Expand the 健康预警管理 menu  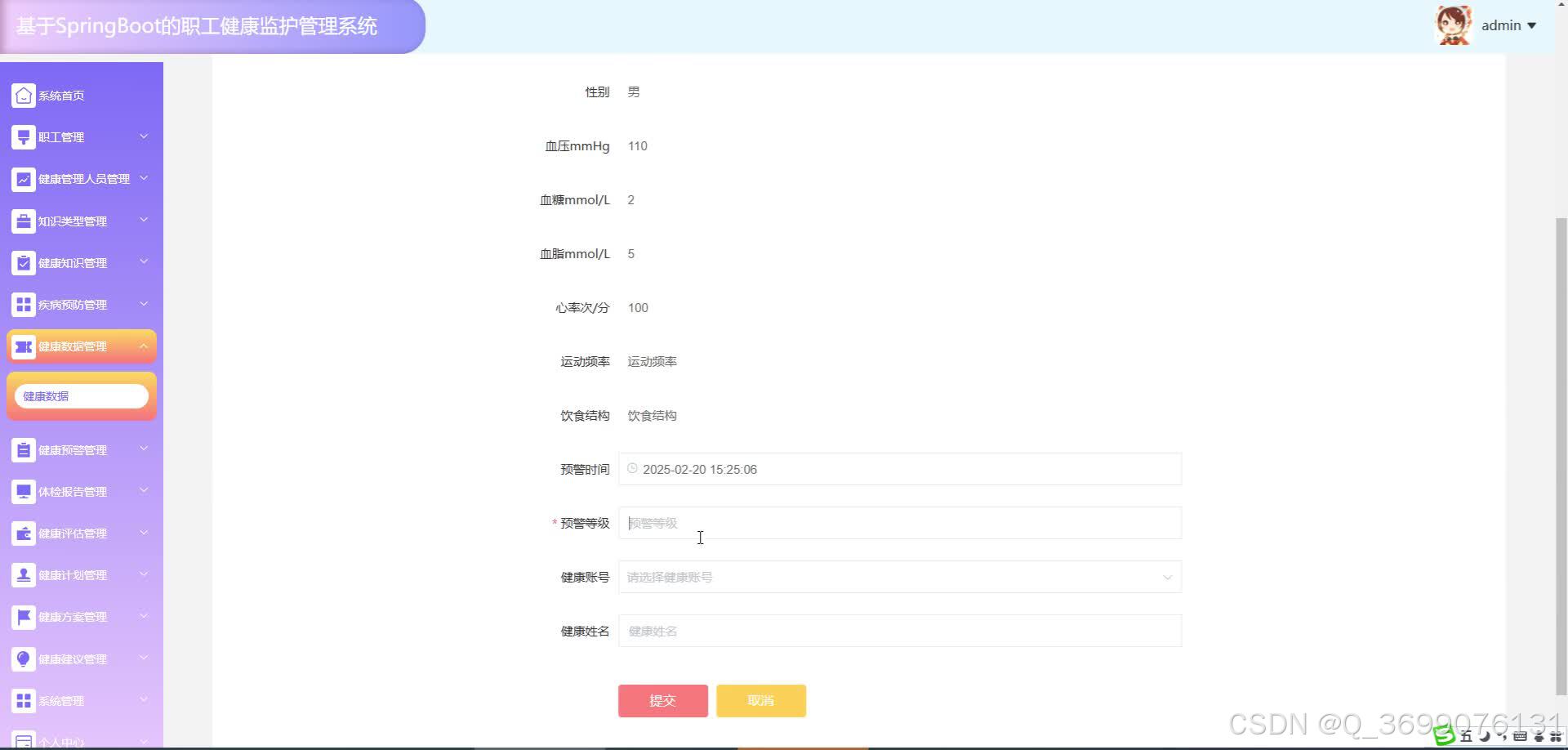point(82,449)
